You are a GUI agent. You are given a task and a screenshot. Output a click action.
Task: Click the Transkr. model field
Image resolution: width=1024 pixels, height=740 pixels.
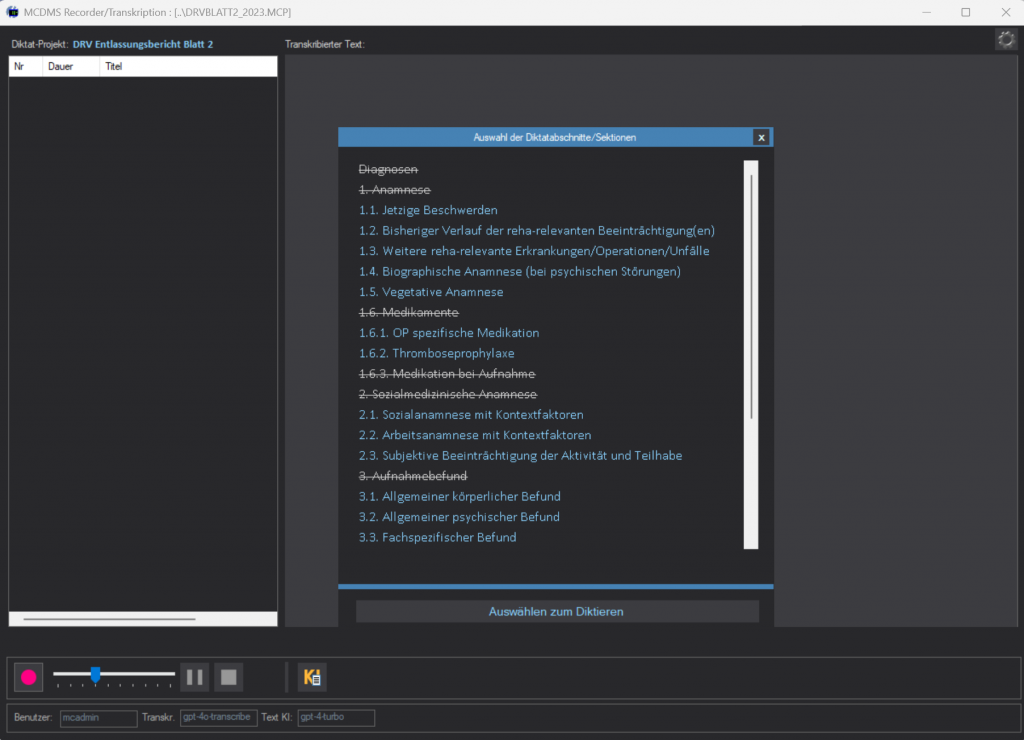coord(217,718)
